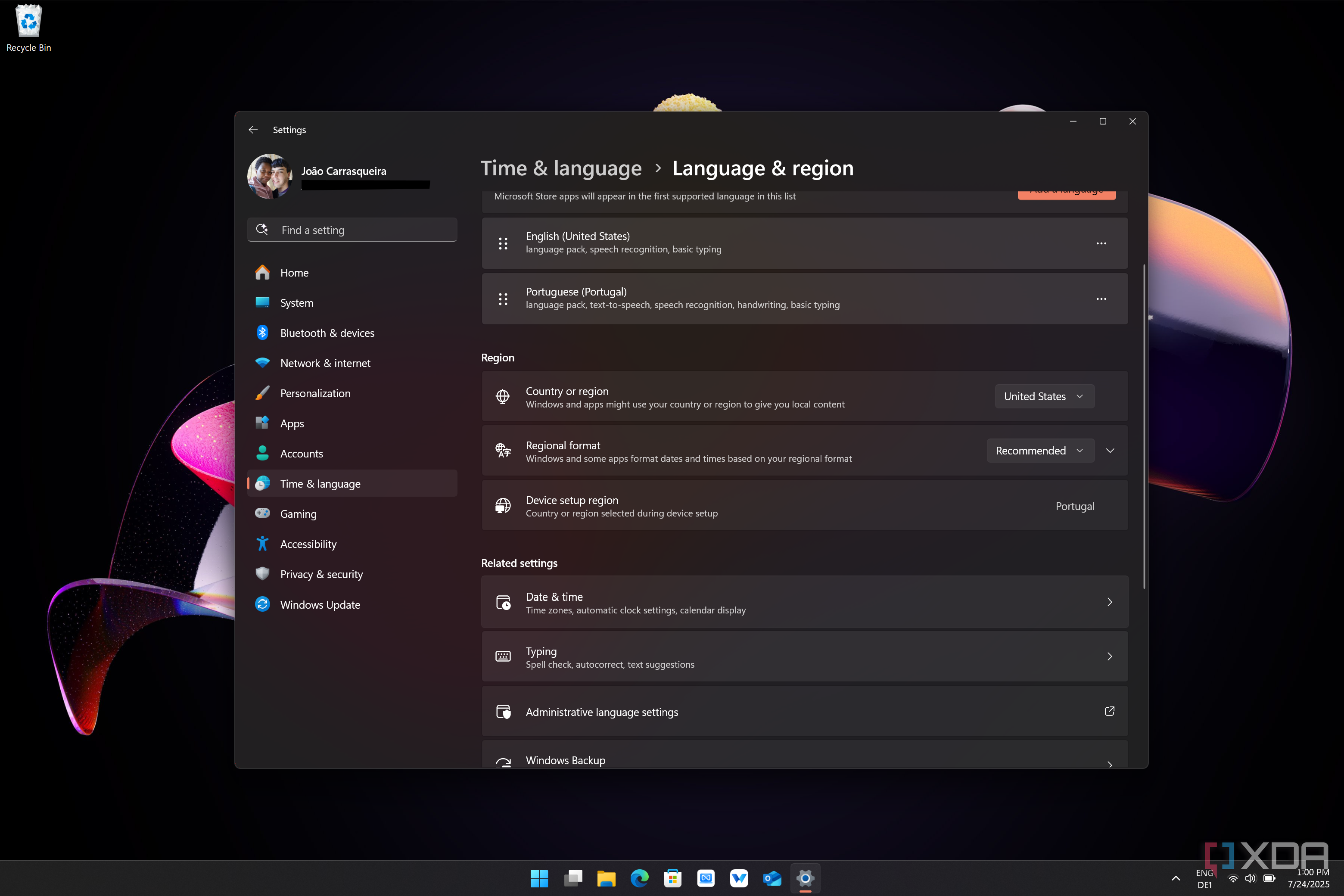This screenshot has height=896, width=1344.
Task: Open more options for Portuguese (Portugal)
Action: (1101, 299)
